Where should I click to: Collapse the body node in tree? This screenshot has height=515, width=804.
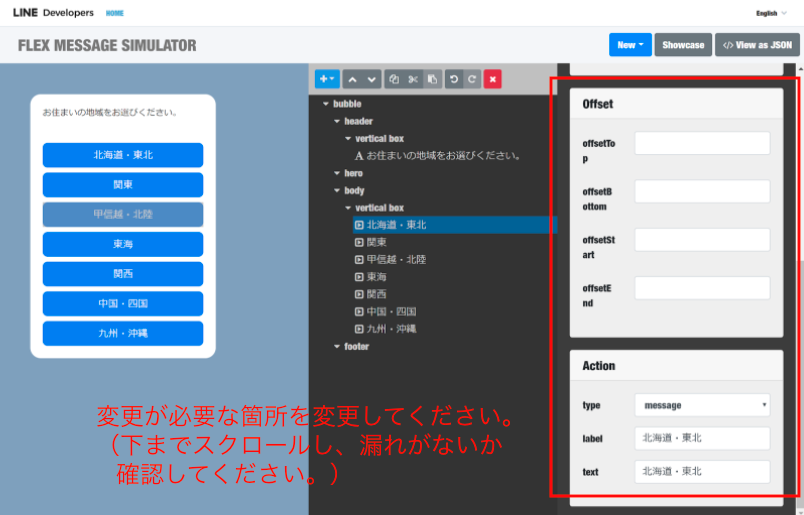tap(336, 190)
